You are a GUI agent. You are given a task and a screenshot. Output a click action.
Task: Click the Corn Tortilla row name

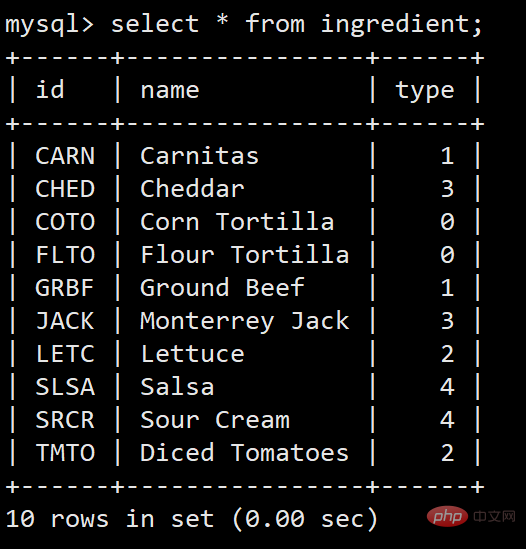click(x=237, y=221)
